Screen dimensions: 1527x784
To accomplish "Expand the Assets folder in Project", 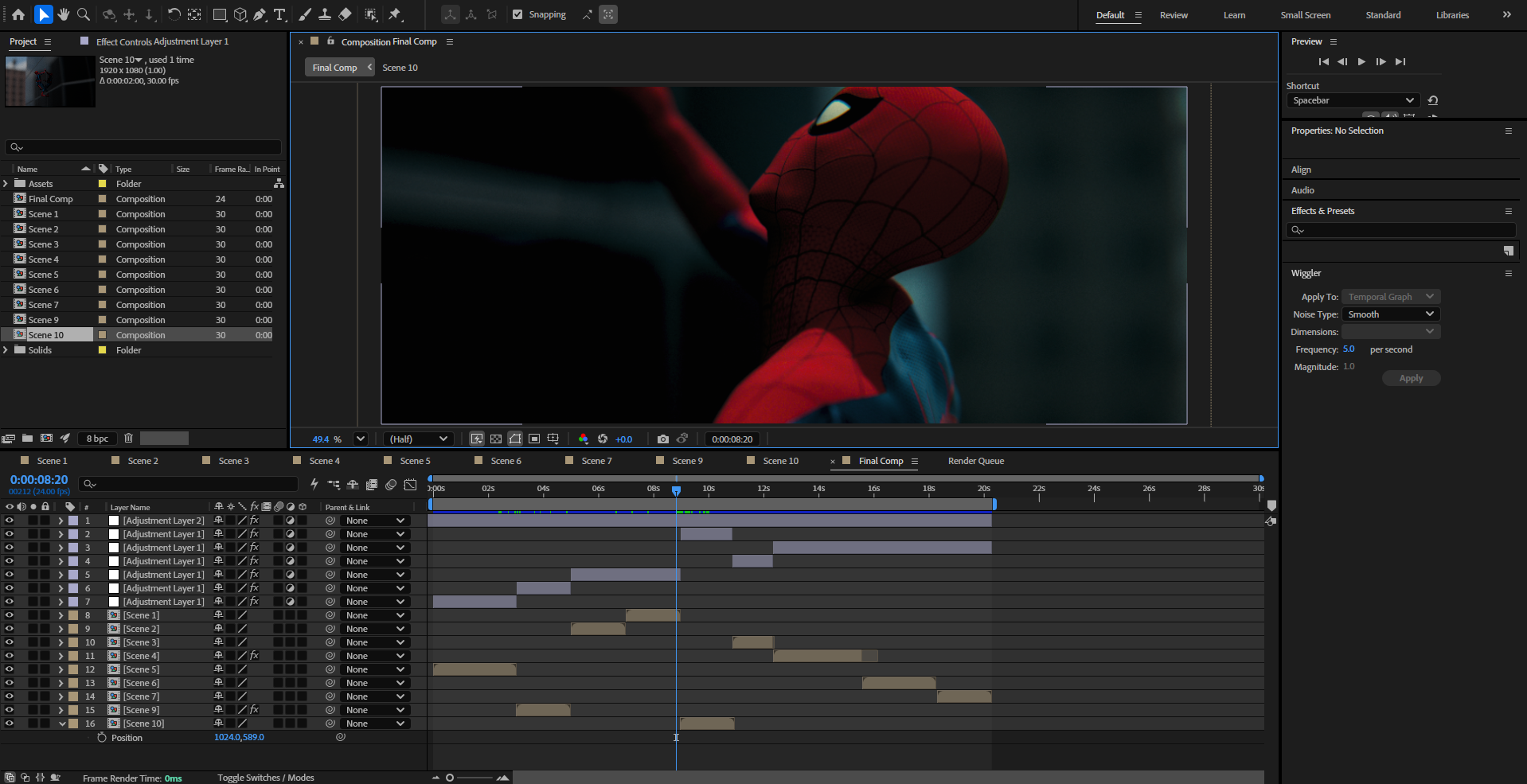I will pyautogui.click(x=6, y=184).
